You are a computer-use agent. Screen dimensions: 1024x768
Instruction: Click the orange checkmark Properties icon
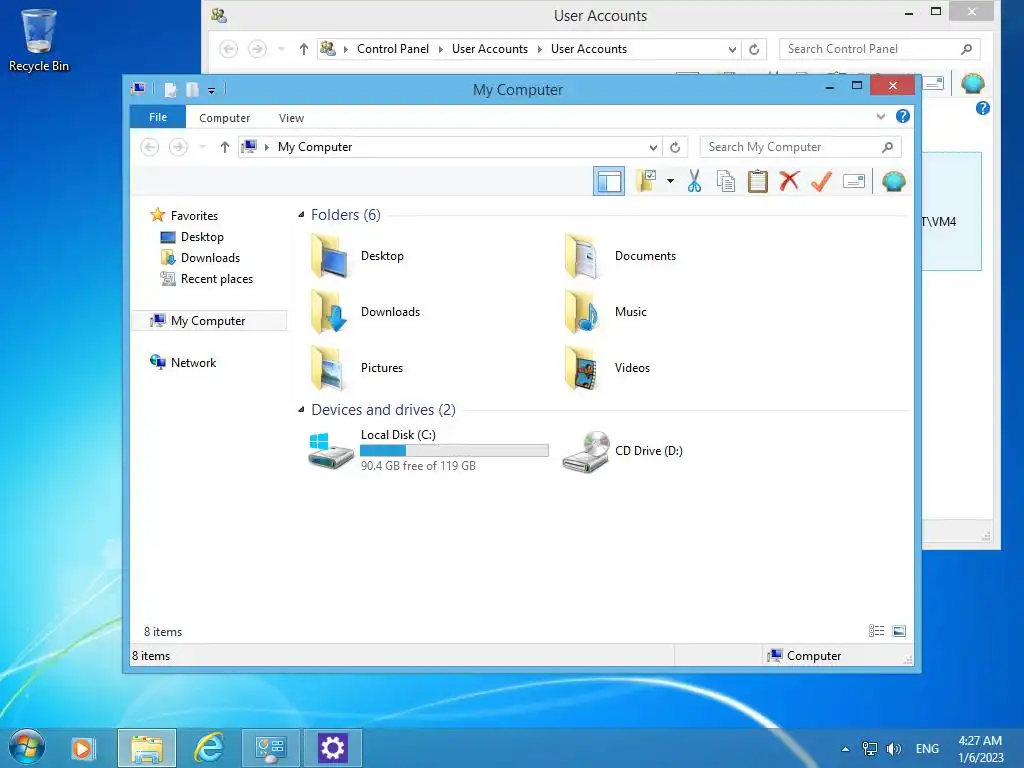coord(821,181)
